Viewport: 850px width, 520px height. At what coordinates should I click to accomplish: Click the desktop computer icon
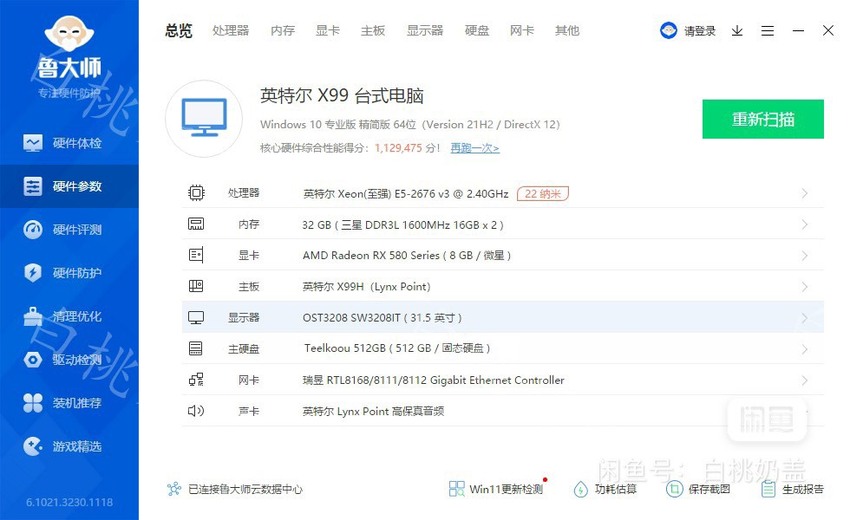click(204, 118)
